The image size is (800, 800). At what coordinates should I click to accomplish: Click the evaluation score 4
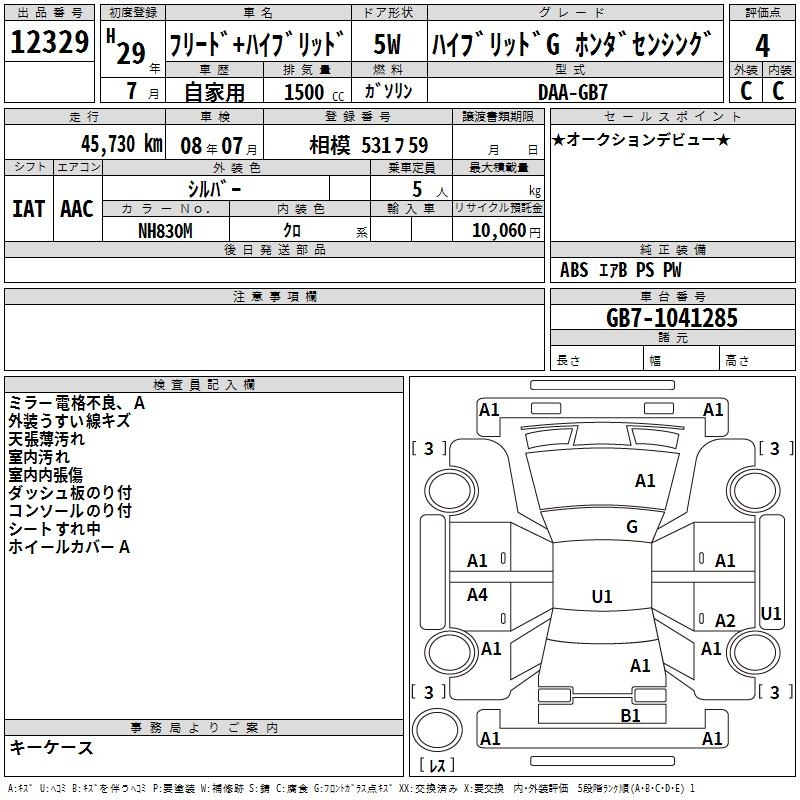click(762, 45)
